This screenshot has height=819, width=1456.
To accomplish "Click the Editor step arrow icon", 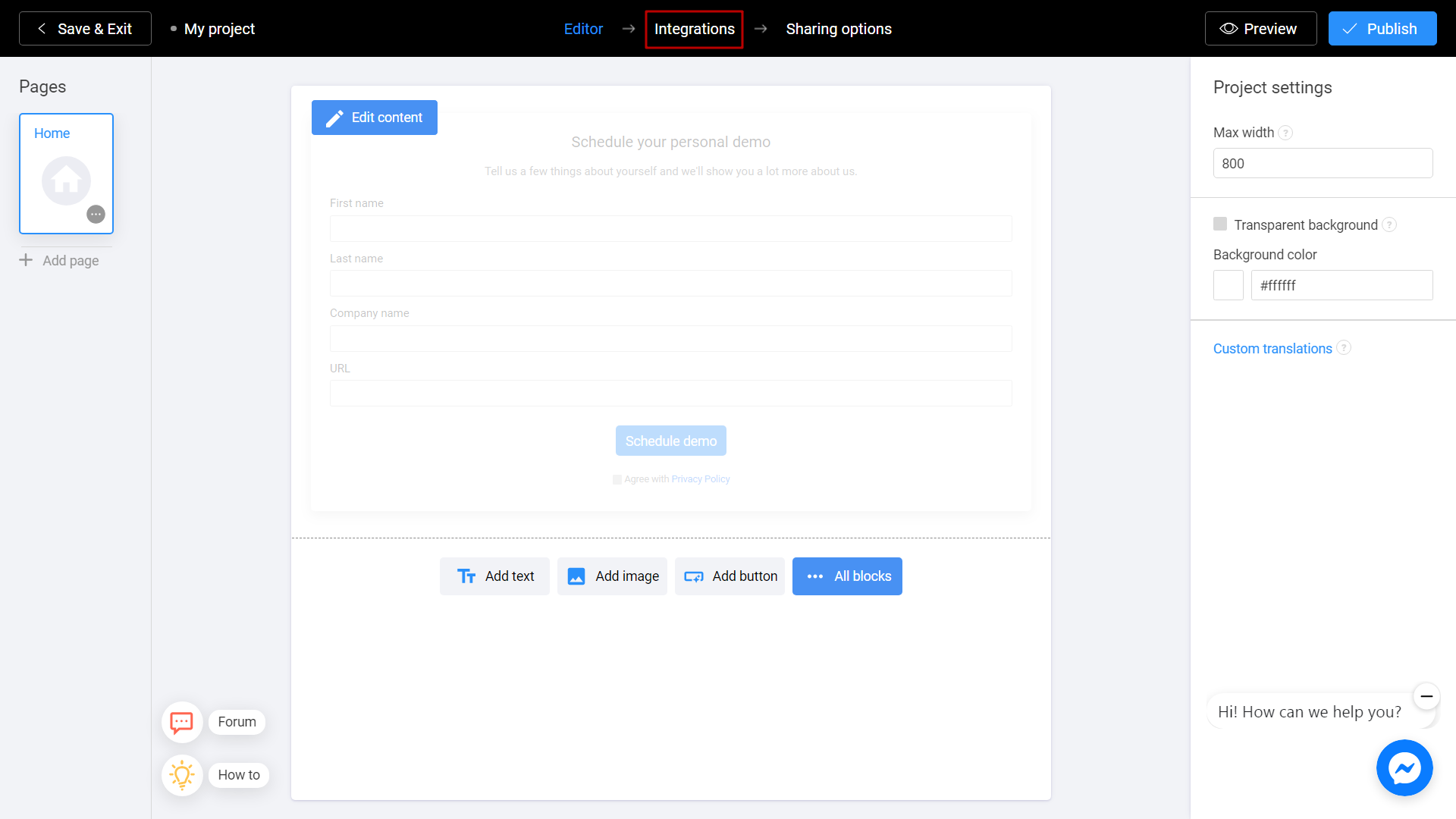I will click(628, 28).
